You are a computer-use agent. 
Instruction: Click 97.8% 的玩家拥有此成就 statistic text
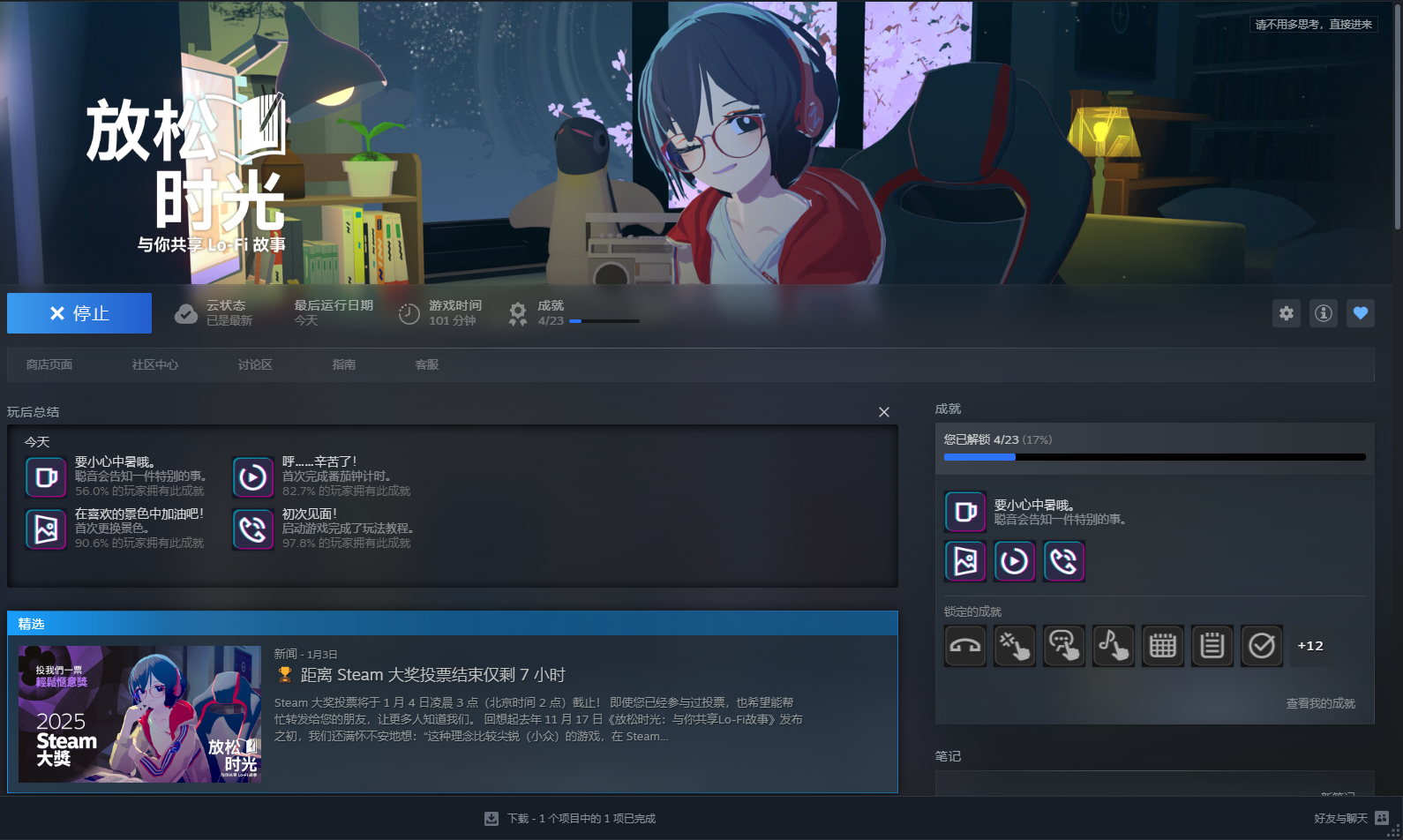click(x=347, y=544)
